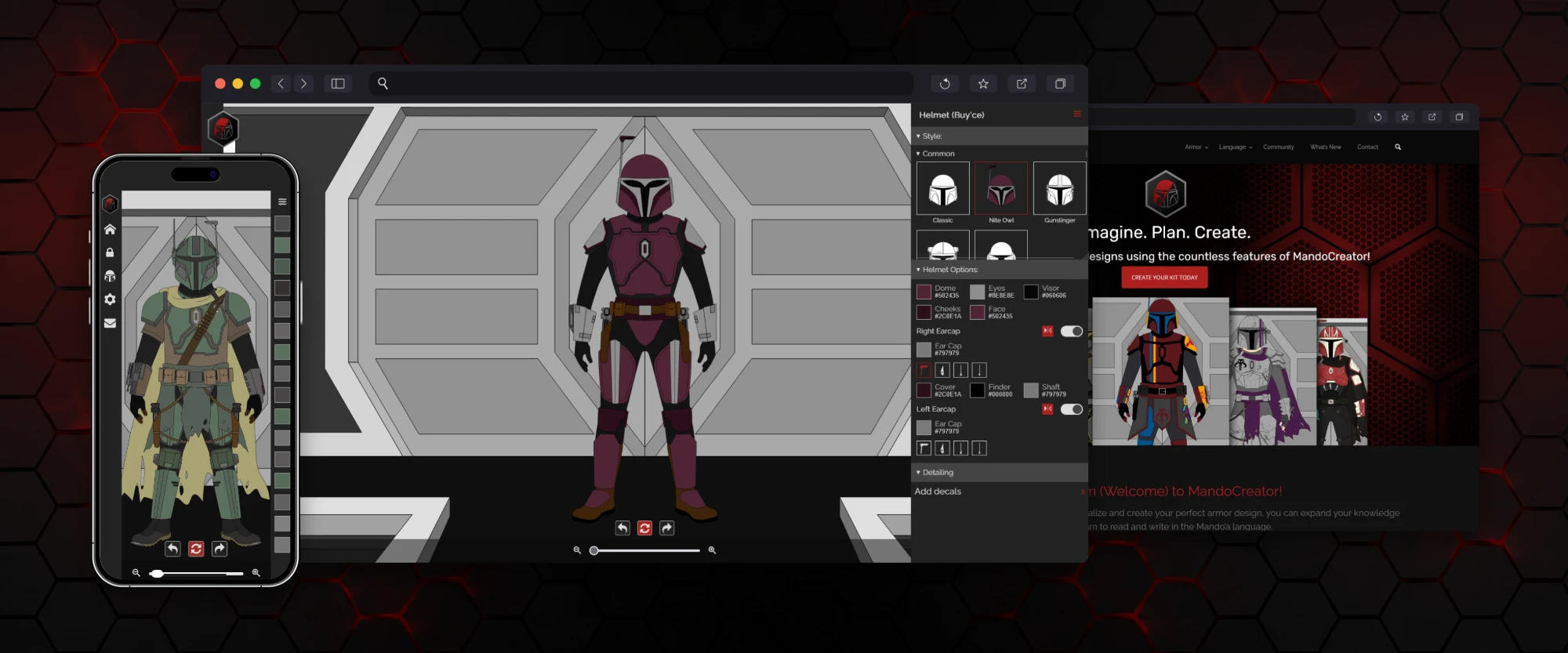1568x653 pixels.
Task: Turn off the Right Earcap switch
Action: click(1072, 331)
